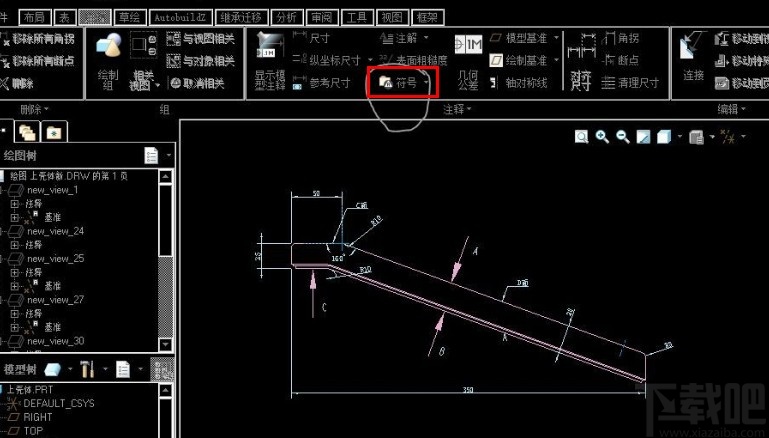Click the 符号 symbol button
The image size is (769, 438).
(x=398, y=83)
